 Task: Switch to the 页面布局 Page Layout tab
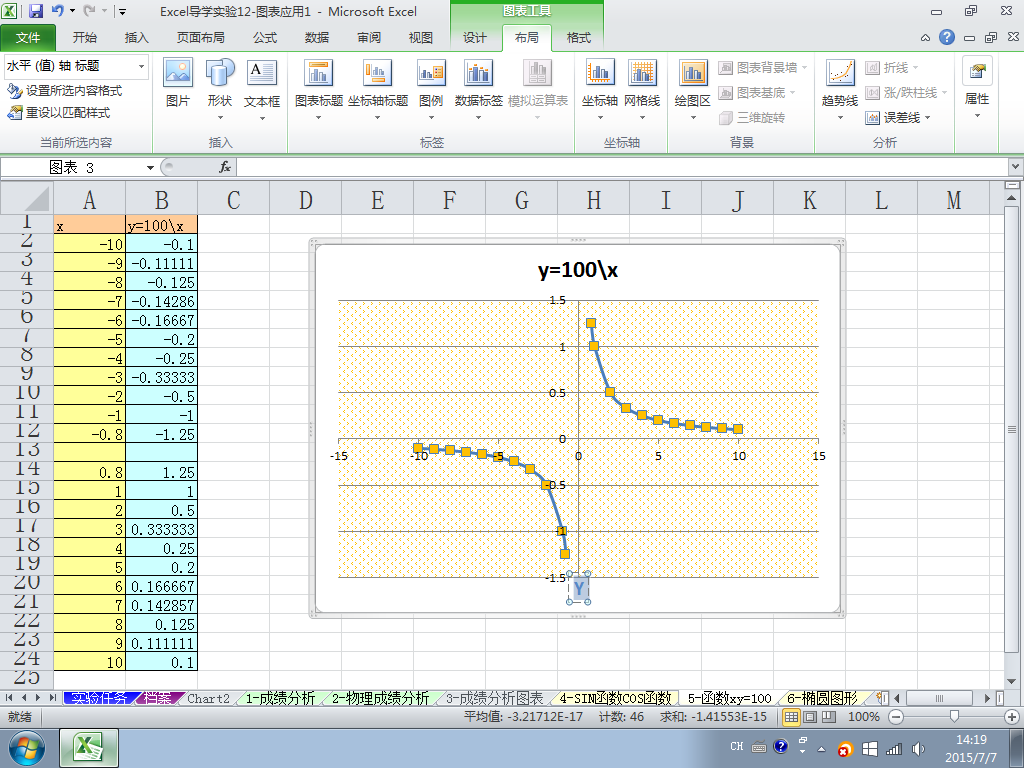point(200,38)
